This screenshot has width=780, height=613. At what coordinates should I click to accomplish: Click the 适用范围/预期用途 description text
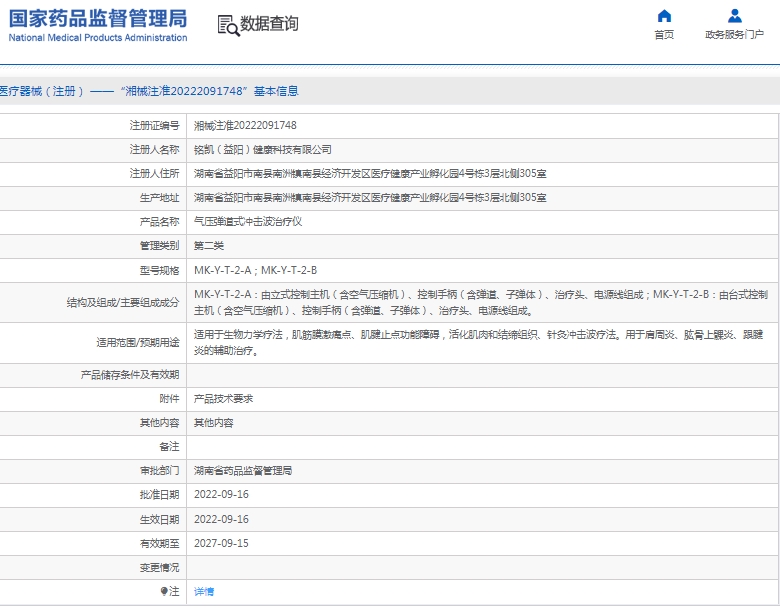(479, 343)
